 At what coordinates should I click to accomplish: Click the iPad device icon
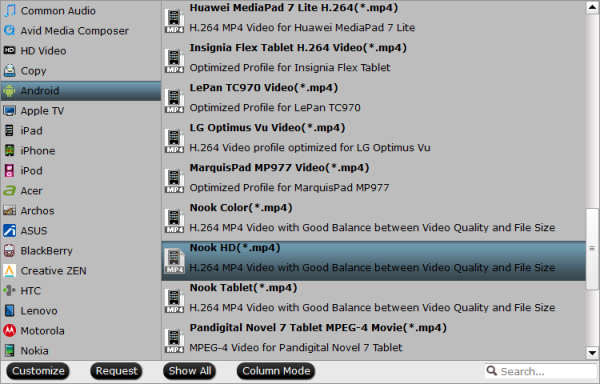coord(10,130)
